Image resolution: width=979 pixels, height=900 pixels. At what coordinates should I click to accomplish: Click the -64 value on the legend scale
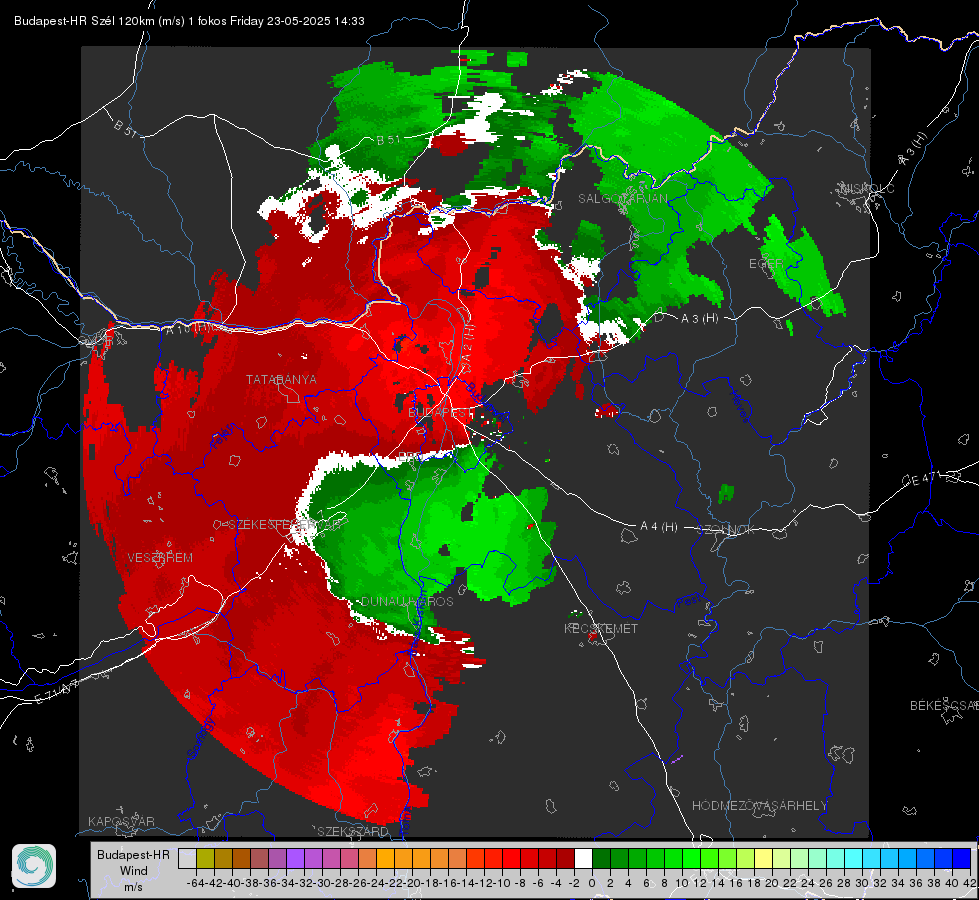coord(196,883)
